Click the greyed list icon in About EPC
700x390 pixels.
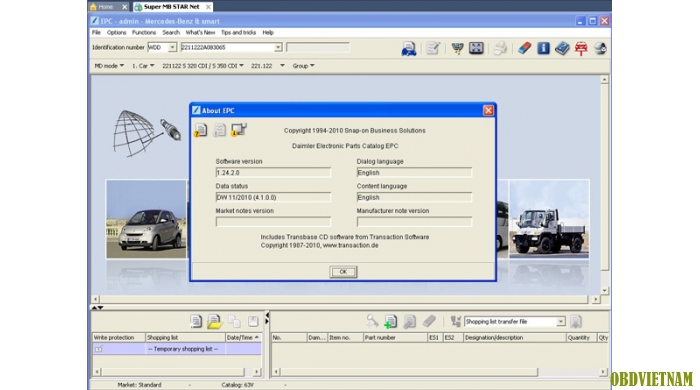[219, 130]
